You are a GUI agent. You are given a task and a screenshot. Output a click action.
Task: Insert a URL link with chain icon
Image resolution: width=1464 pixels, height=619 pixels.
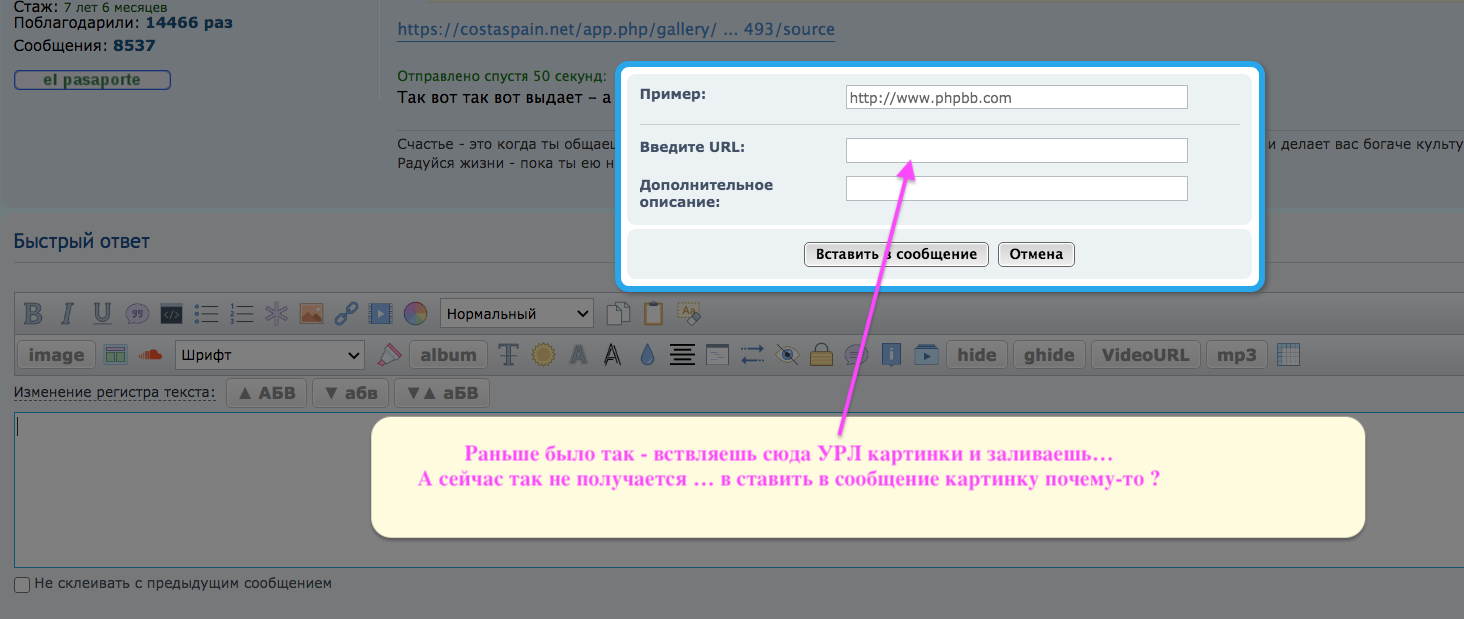[x=346, y=314]
